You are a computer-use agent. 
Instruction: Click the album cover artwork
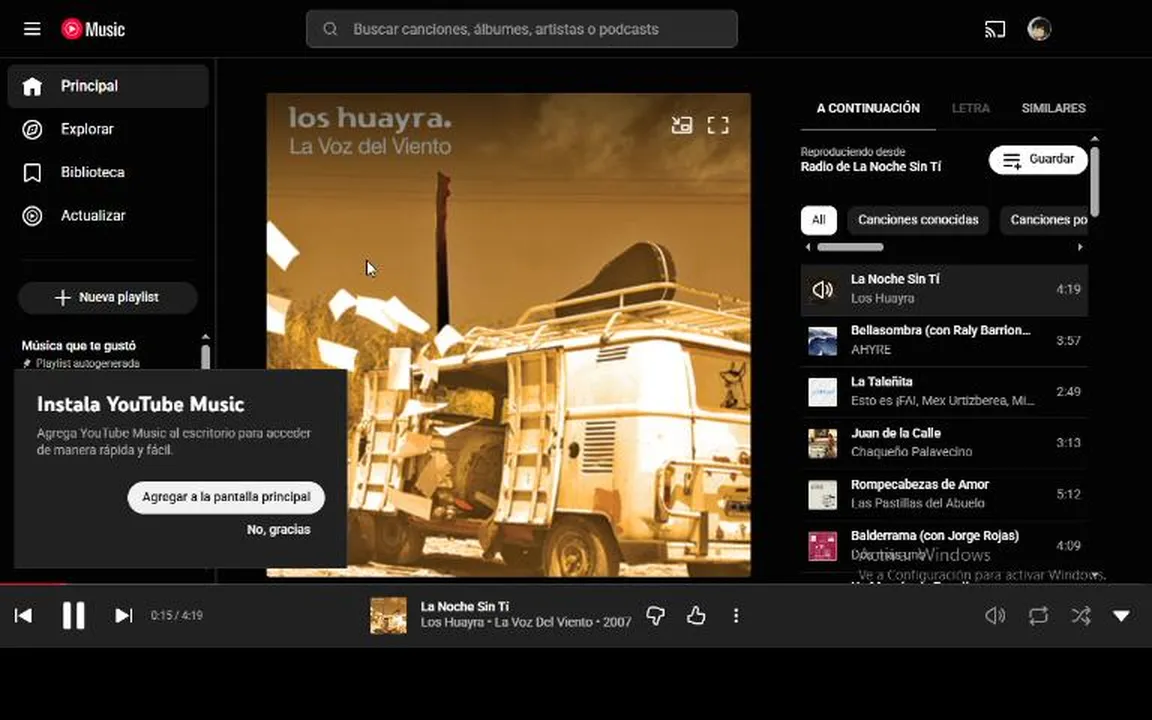click(x=508, y=335)
